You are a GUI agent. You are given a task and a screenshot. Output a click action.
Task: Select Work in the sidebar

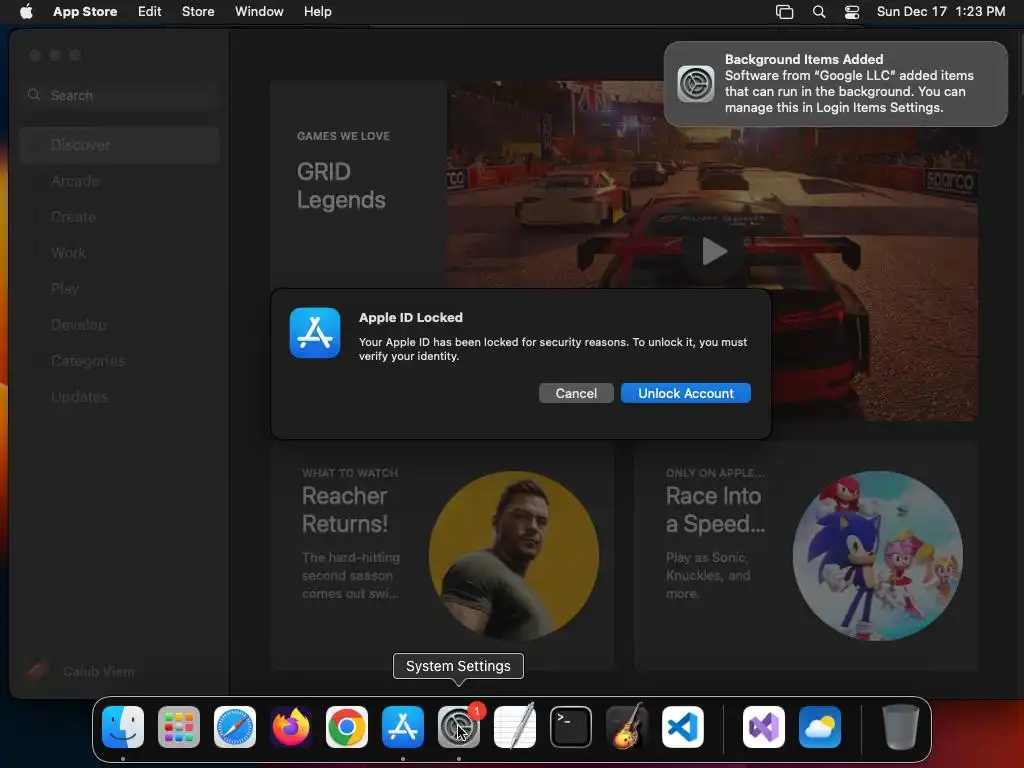coord(120,253)
